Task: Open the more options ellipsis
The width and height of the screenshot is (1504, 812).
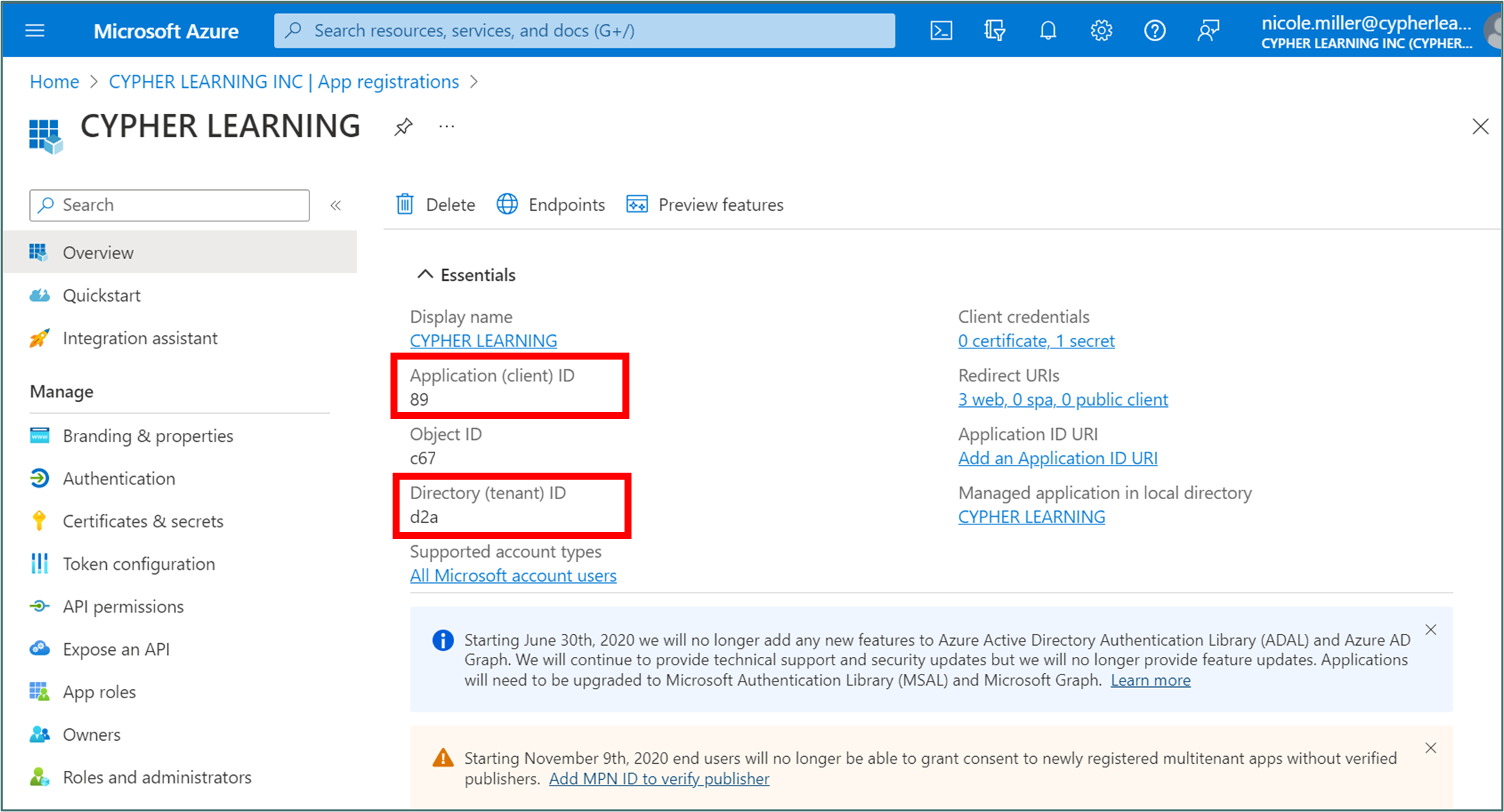Action: (x=446, y=127)
